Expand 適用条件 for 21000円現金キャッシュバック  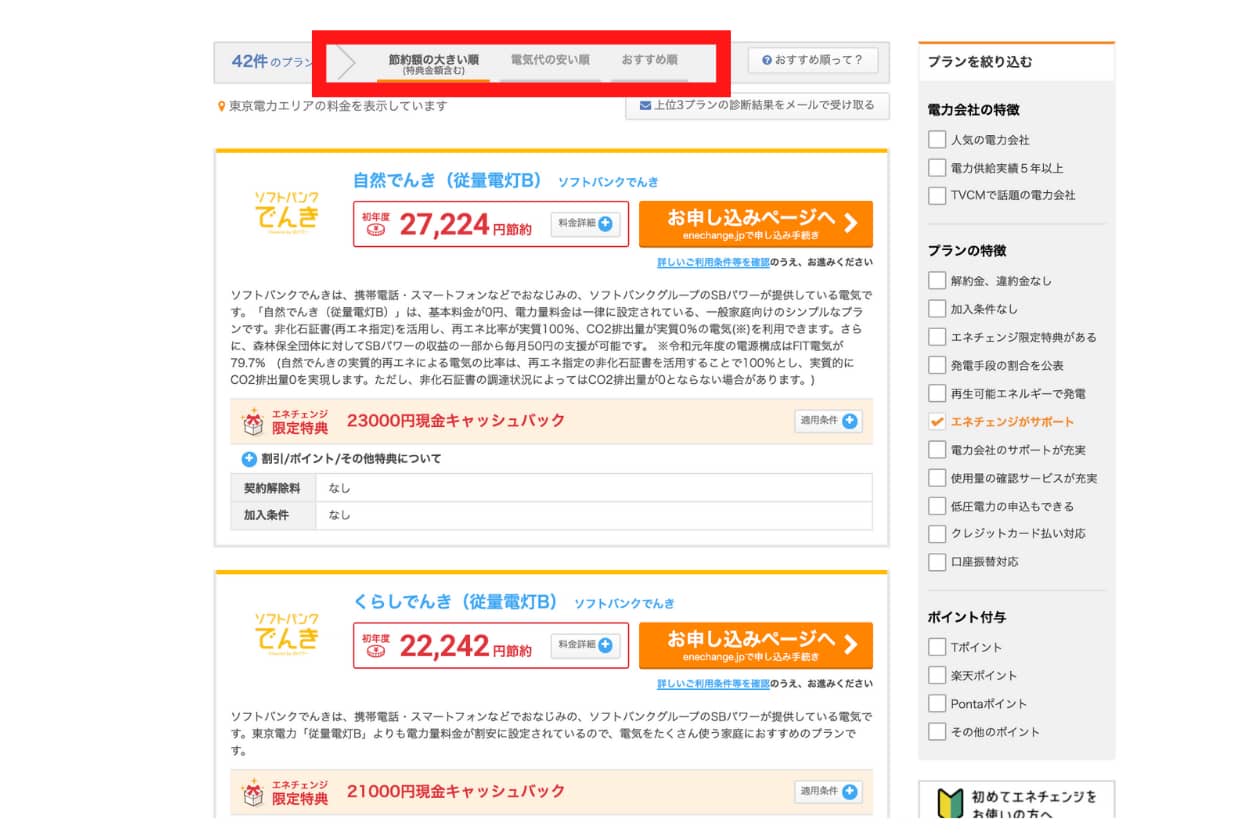pyautogui.click(x=828, y=792)
